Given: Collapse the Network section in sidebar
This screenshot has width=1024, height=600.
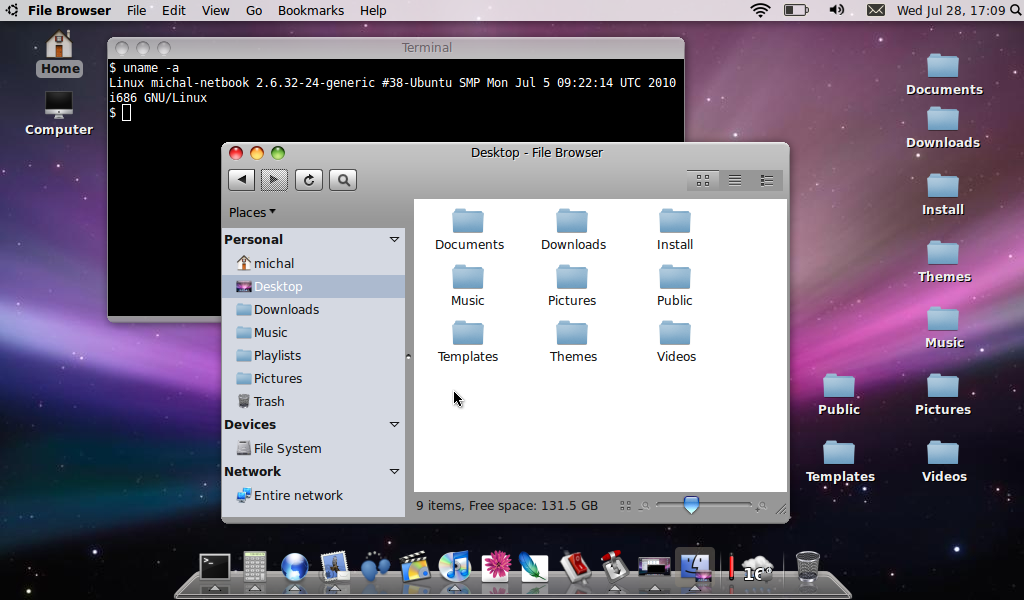Looking at the screenshot, I should [394, 471].
